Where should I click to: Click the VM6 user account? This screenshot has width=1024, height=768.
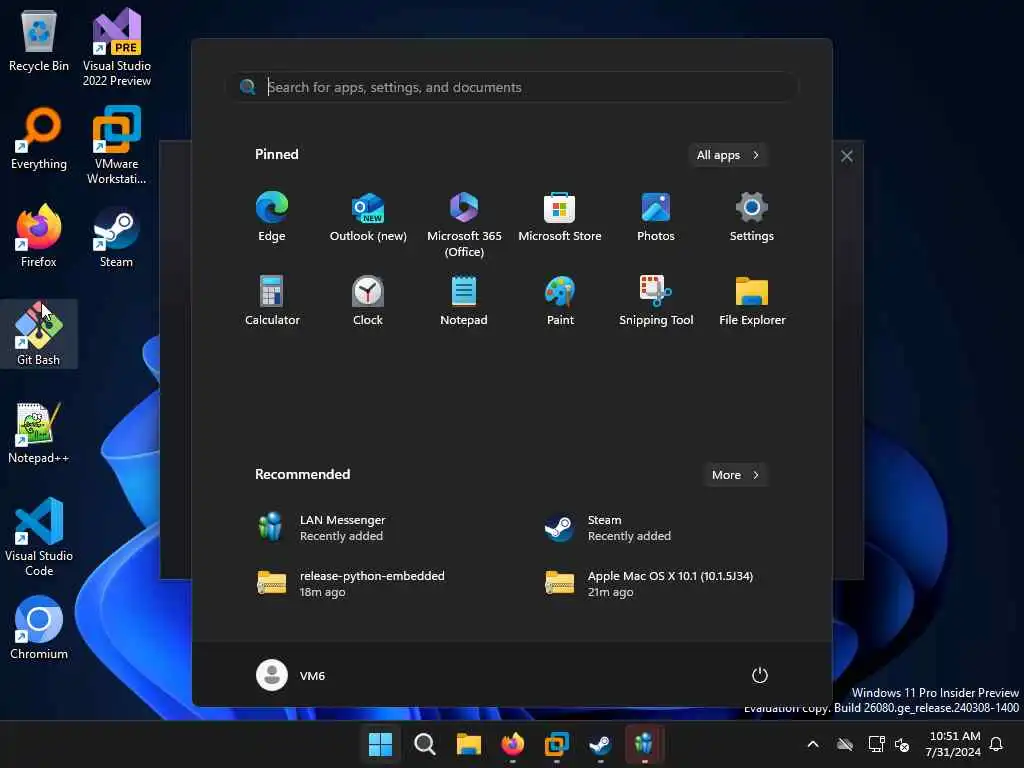tap(291, 675)
